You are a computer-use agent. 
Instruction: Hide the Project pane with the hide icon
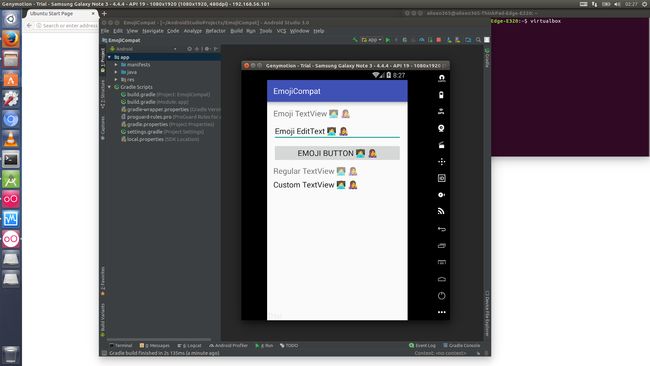[x=216, y=49]
